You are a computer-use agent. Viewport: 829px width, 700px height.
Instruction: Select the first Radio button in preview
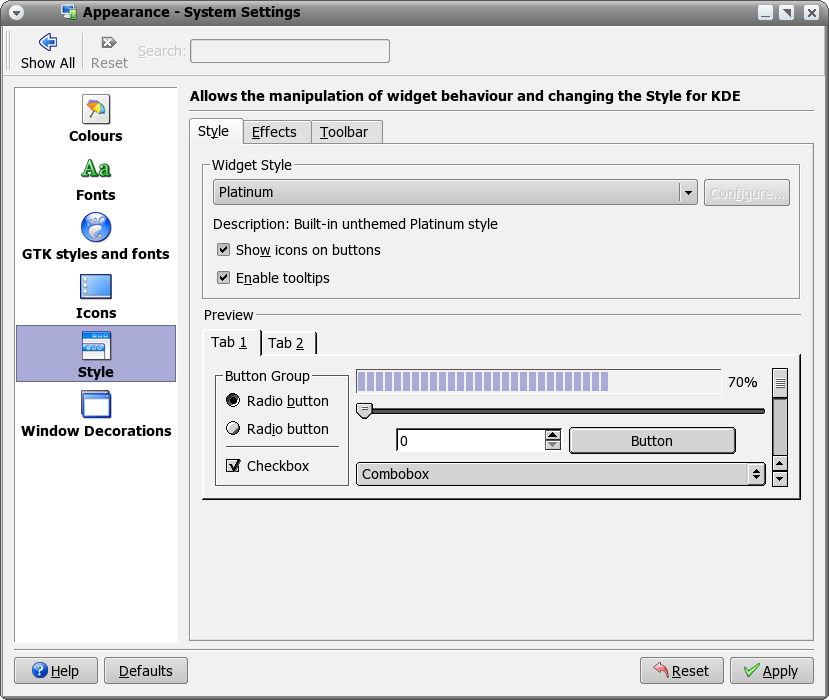click(x=233, y=400)
